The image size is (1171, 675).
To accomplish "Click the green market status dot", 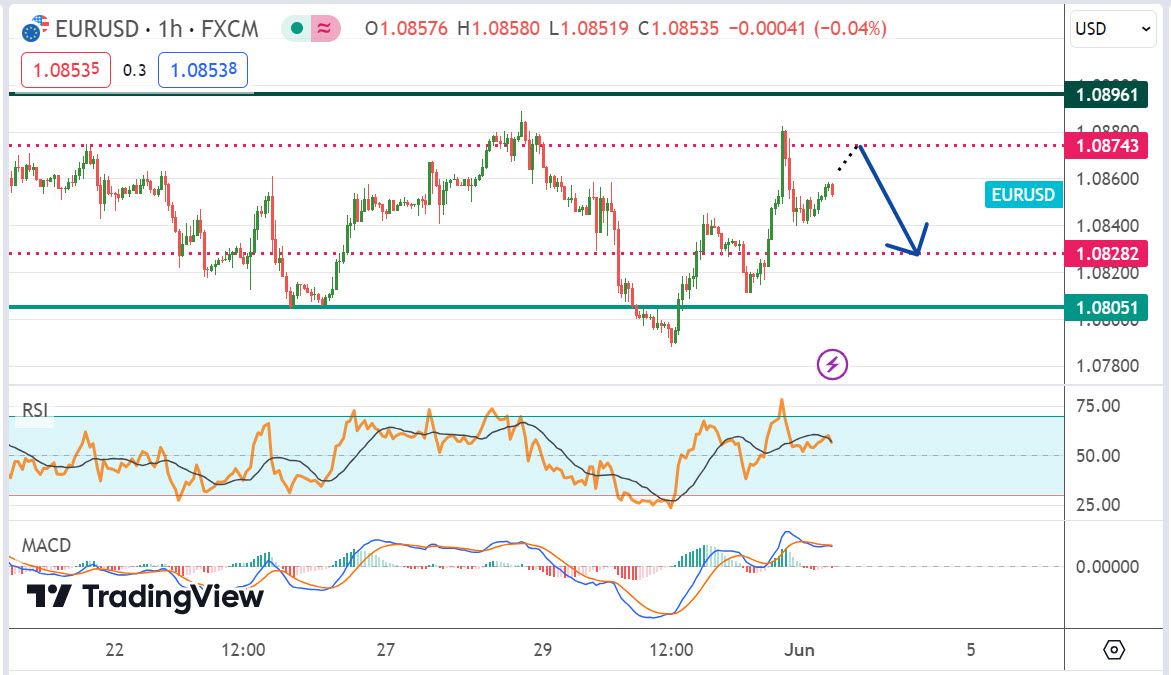I will coord(297,29).
